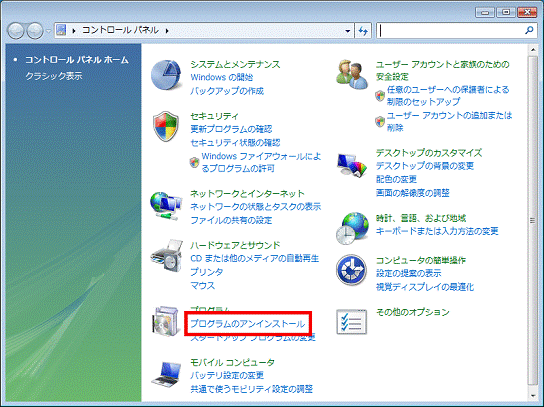544x407 pixels.
Task: Click セキュリティ状態の確認 link
Action: 235,143
